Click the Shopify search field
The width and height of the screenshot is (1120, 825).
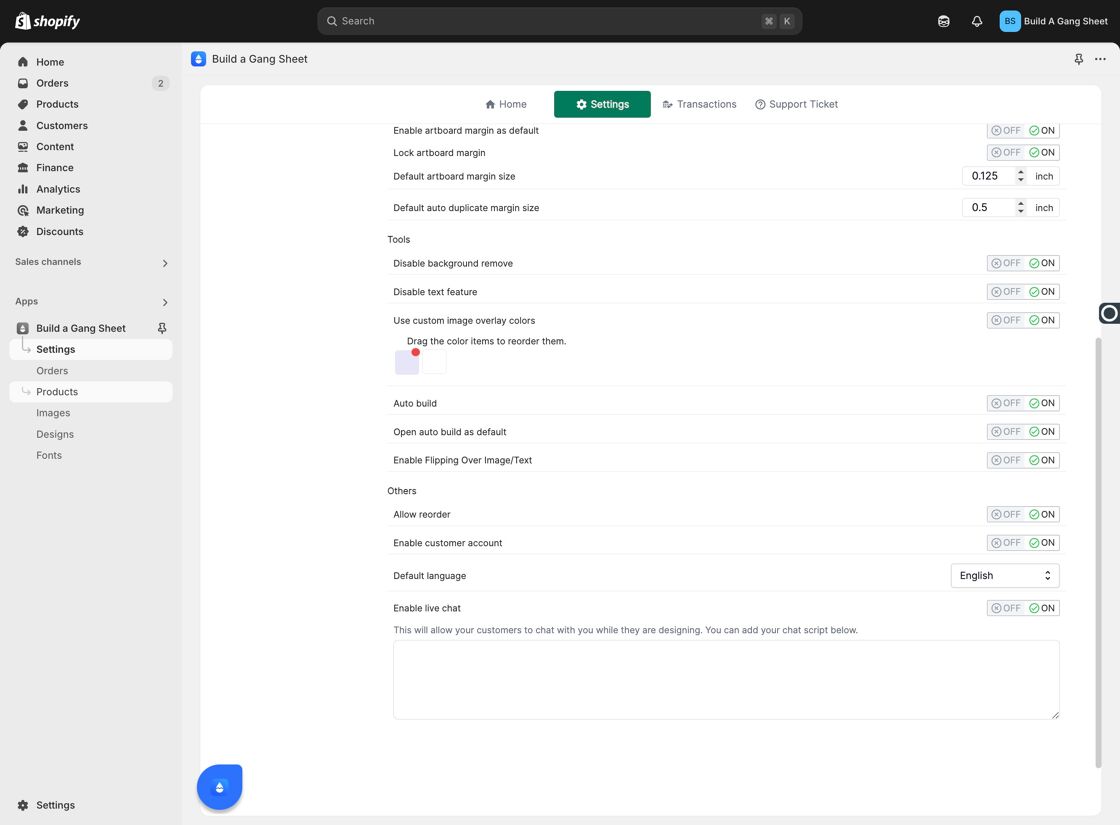[559, 21]
